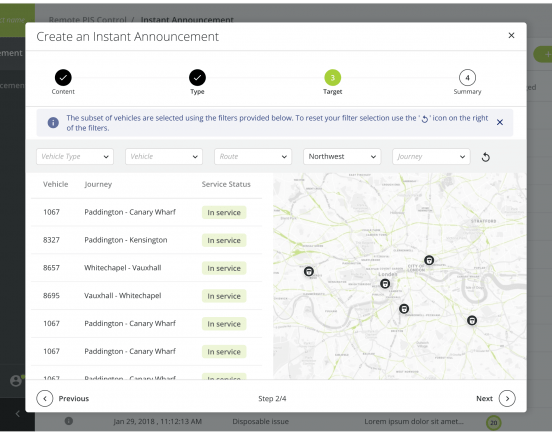
Task: Select the vehicle marker south of the river
Action: (x=404, y=309)
